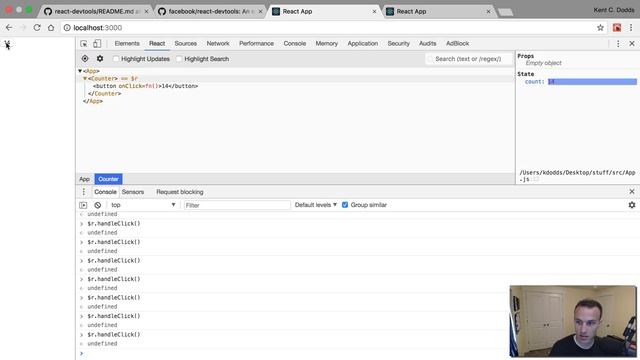This screenshot has height=360, width=640.
Task: Open the Default levels dropdown
Action: (x=316, y=205)
